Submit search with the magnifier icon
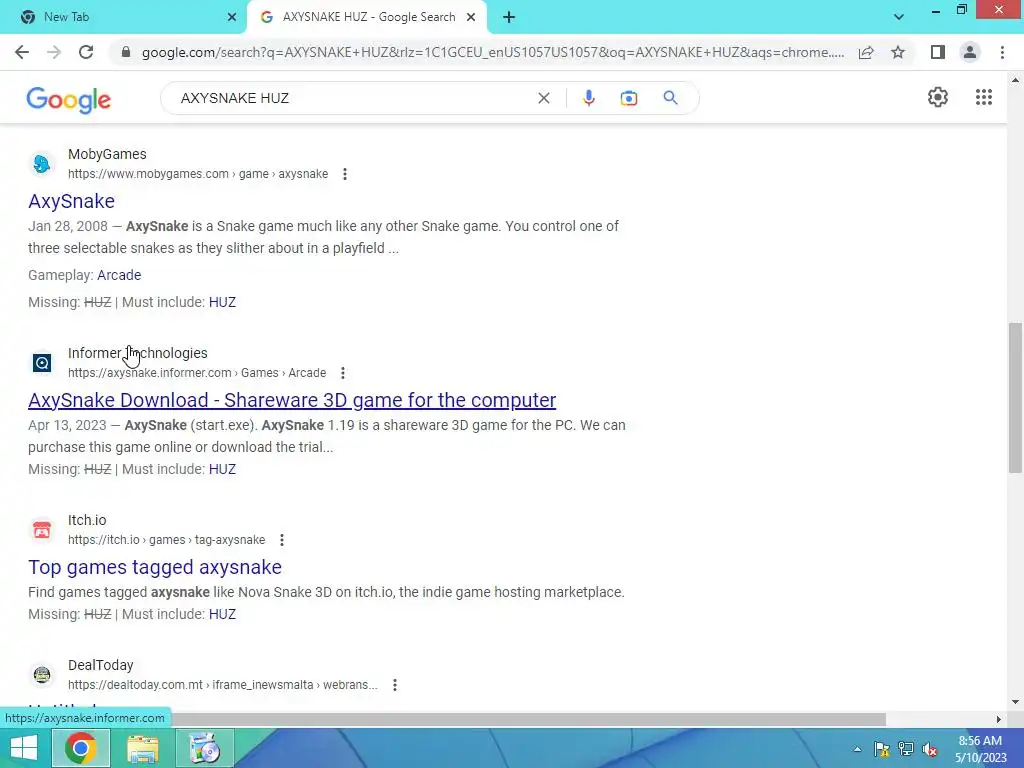The width and height of the screenshot is (1024, 768). click(x=670, y=98)
